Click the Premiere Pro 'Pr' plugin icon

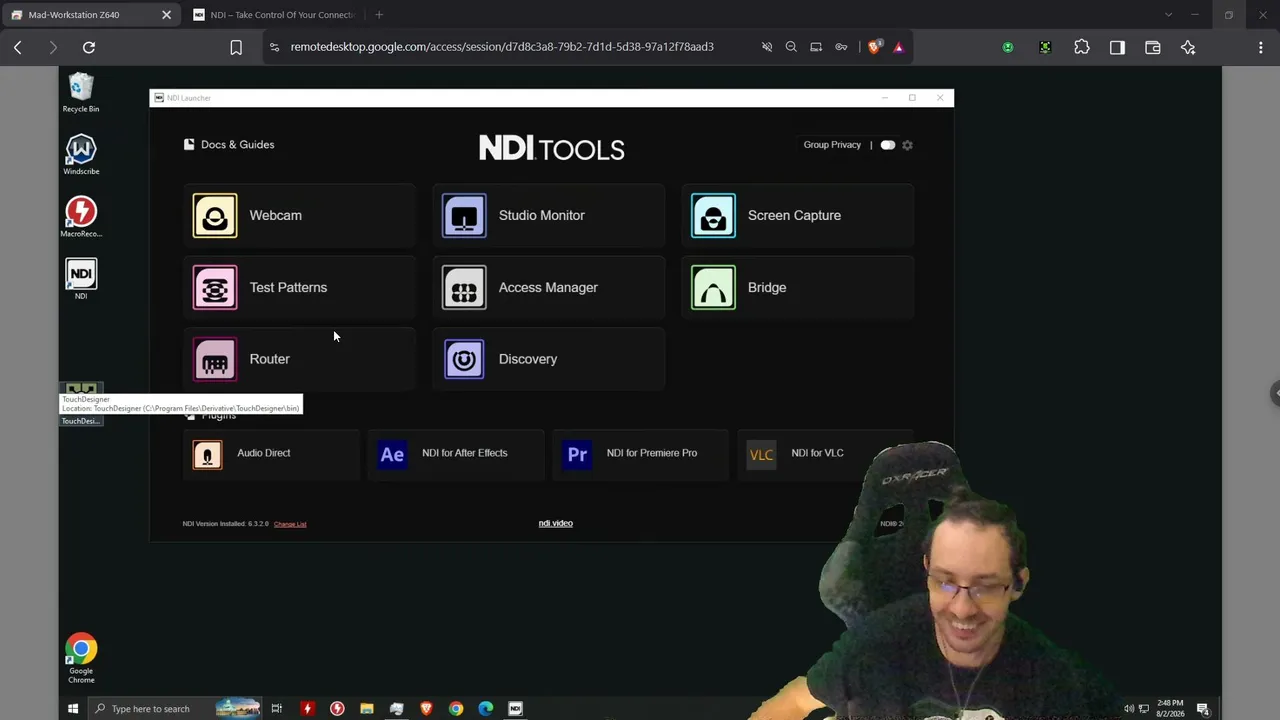point(577,454)
